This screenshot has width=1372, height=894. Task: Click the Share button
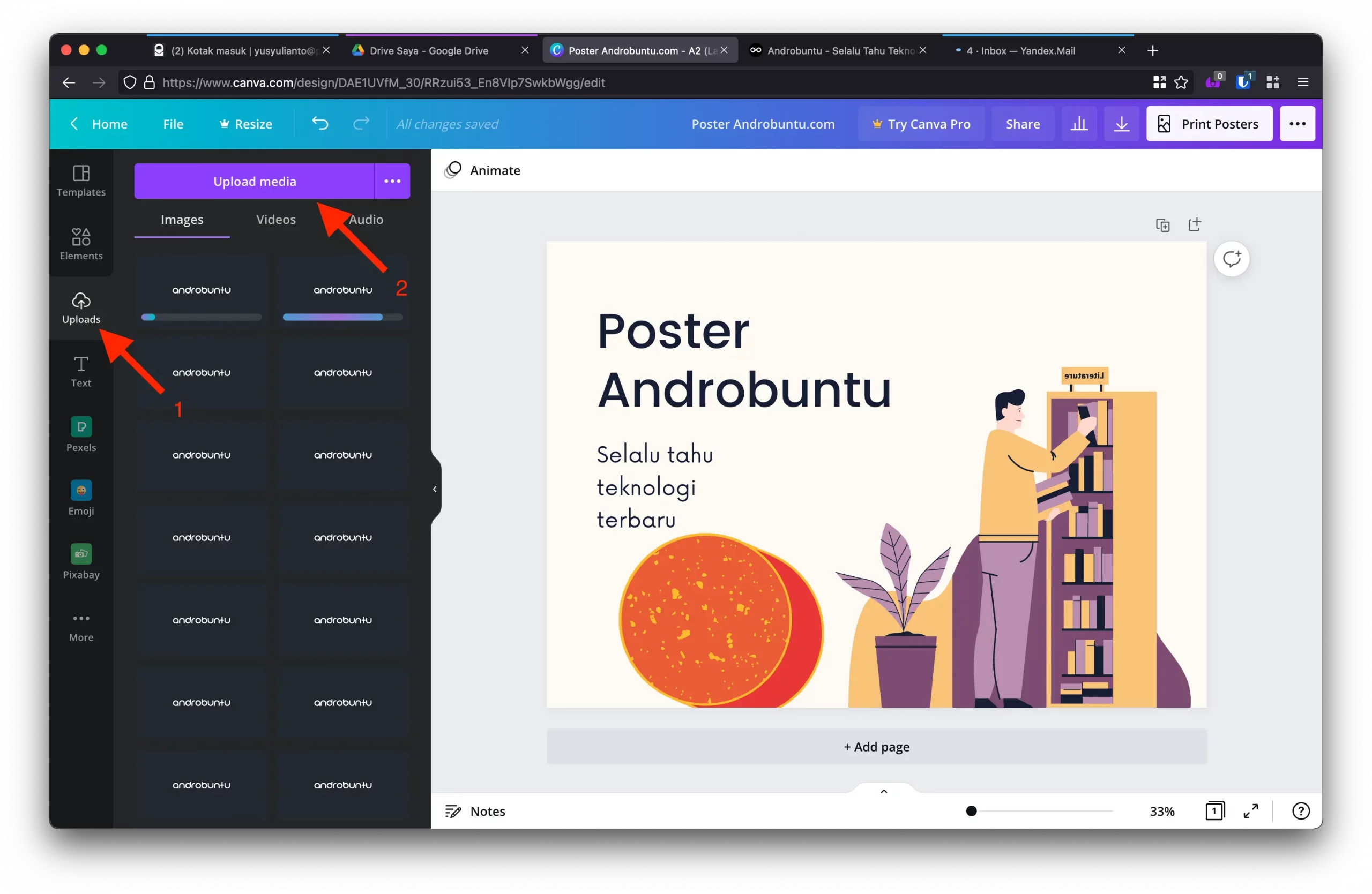click(1023, 123)
